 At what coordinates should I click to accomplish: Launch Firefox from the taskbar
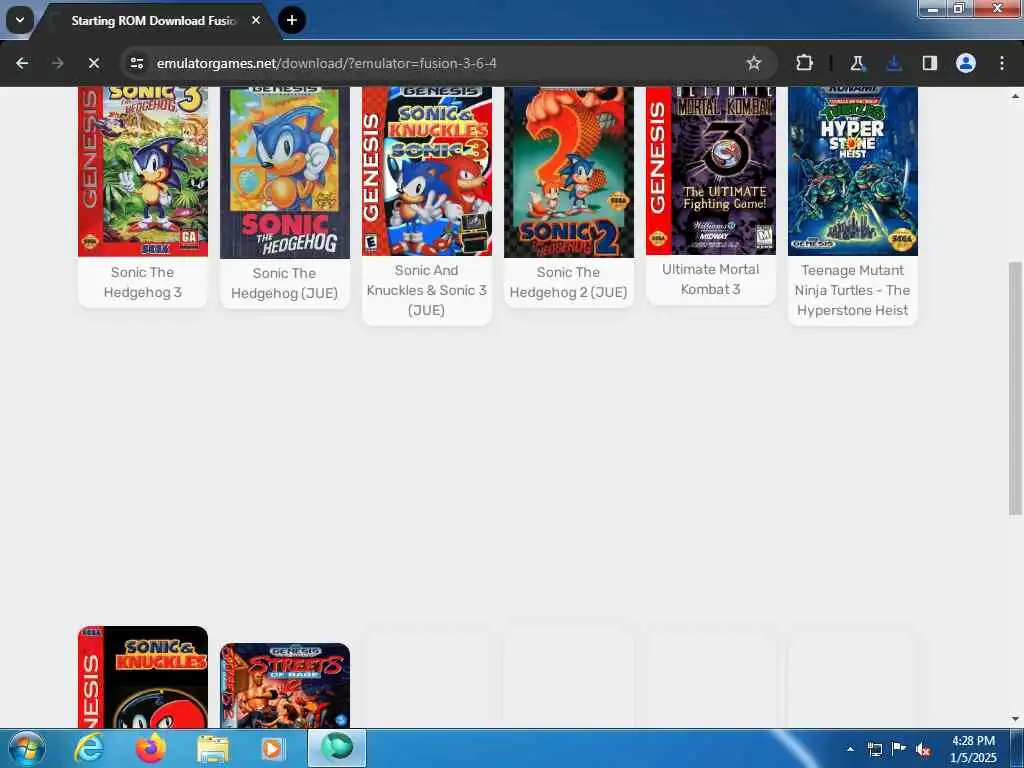point(151,748)
